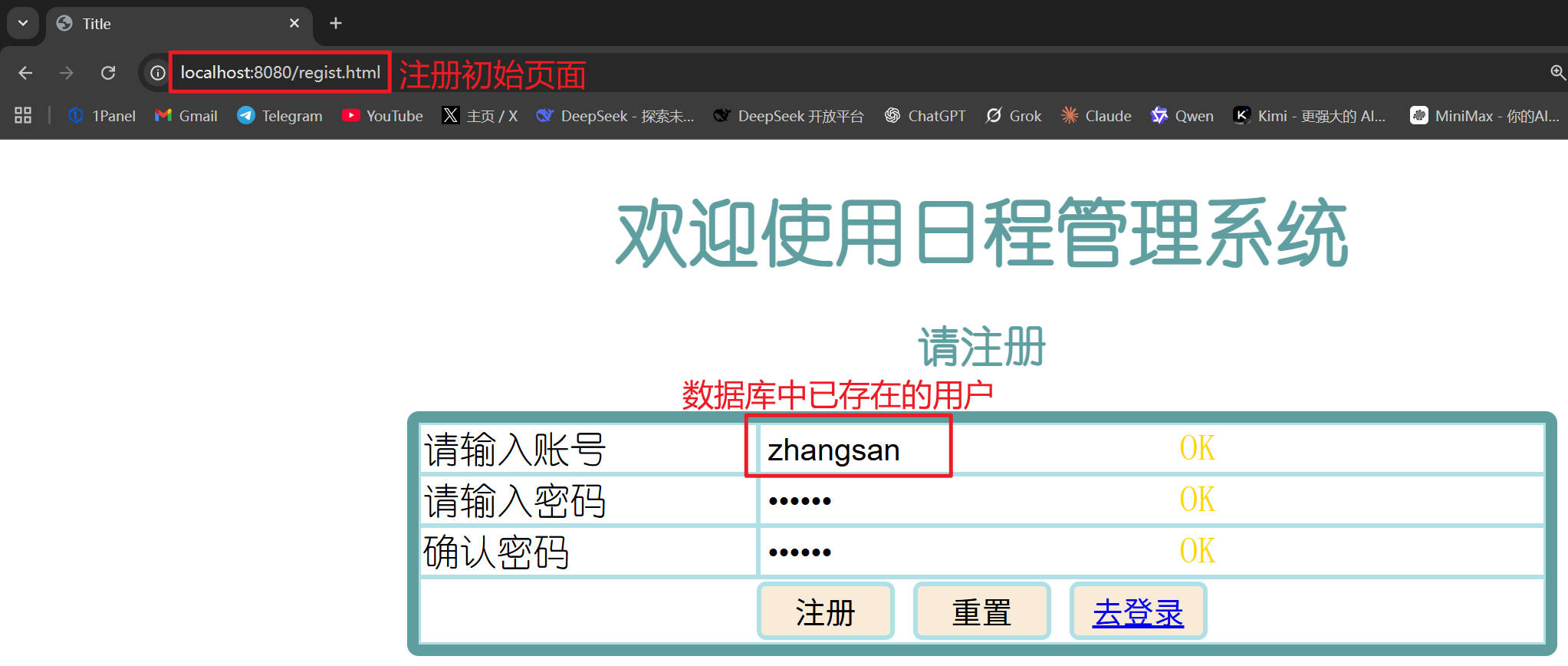Launch the ChatGPT bookmark
Image resolution: width=1568 pixels, height=666 pixels.
(925, 116)
